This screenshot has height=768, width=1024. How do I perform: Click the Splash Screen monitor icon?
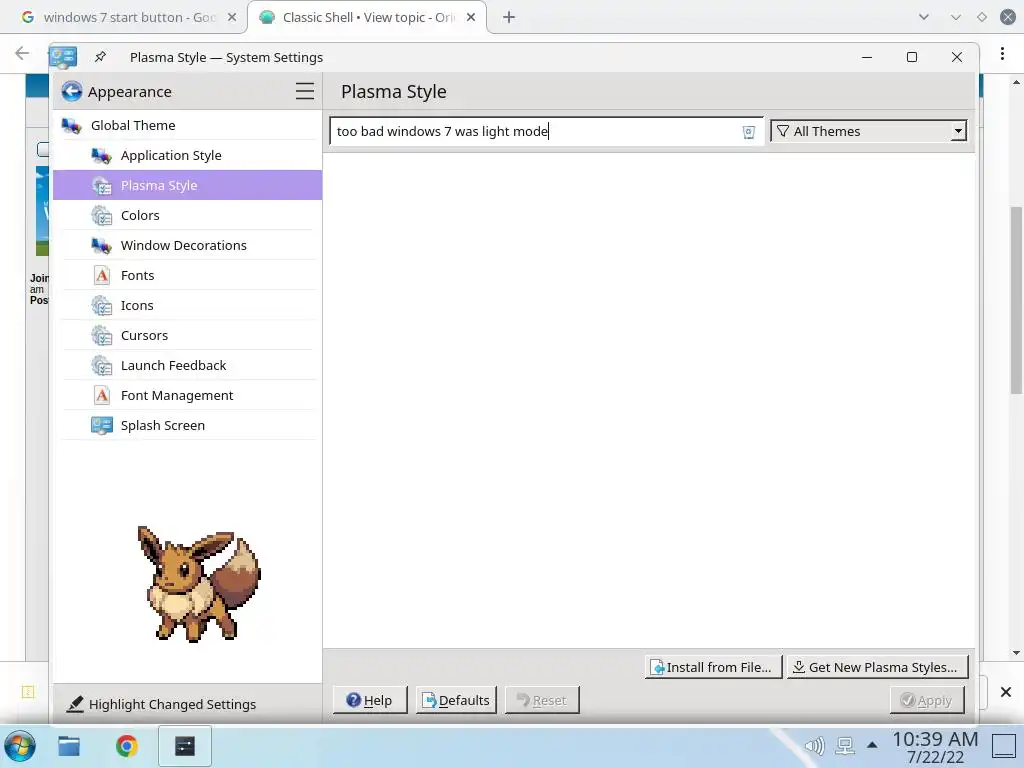coord(102,426)
